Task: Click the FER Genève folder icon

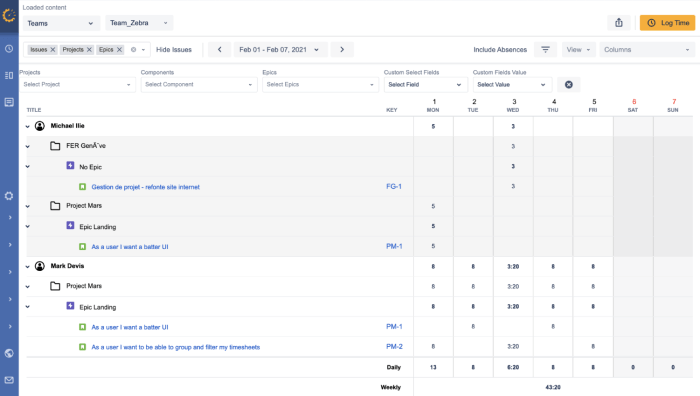Action: pos(55,146)
